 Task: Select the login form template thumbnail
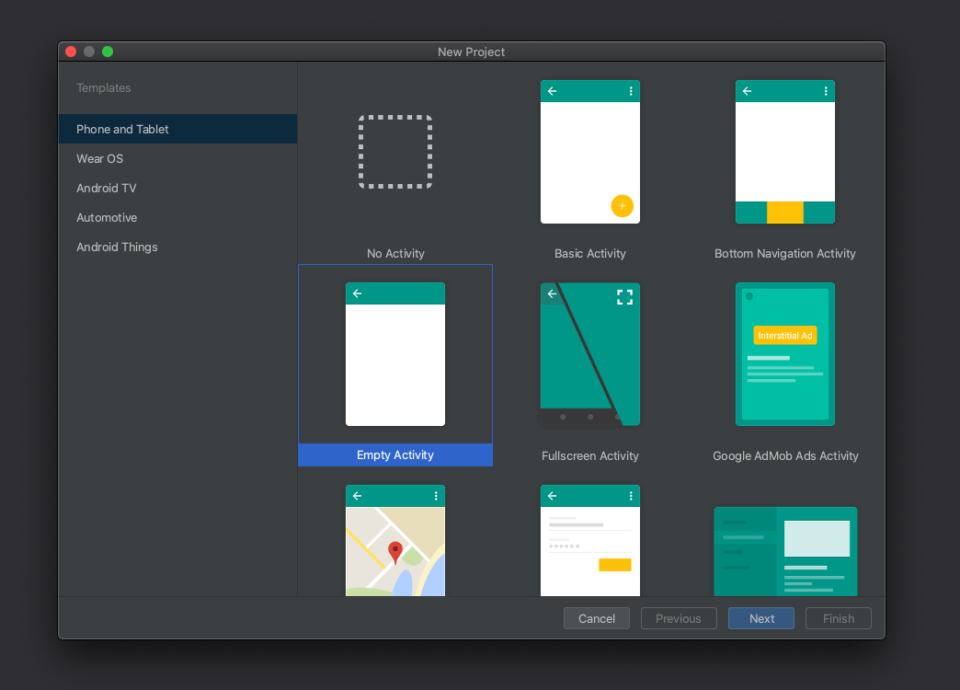tap(590, 541)
